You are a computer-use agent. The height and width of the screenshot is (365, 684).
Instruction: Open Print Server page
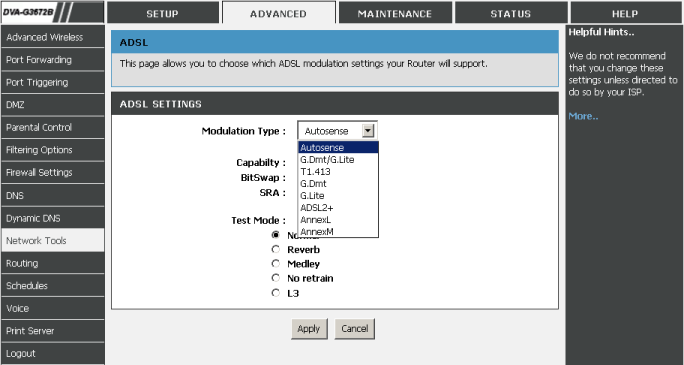click(x=52, y=331)
